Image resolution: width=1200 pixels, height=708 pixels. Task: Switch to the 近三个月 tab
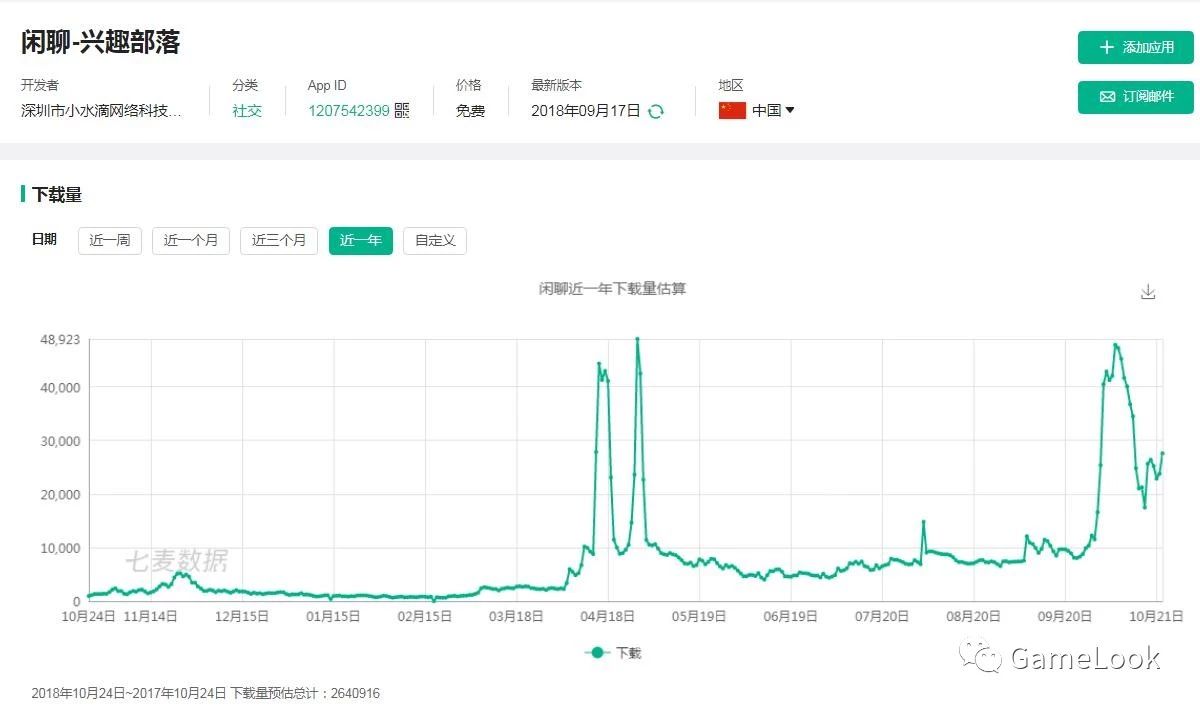[278, 240]
